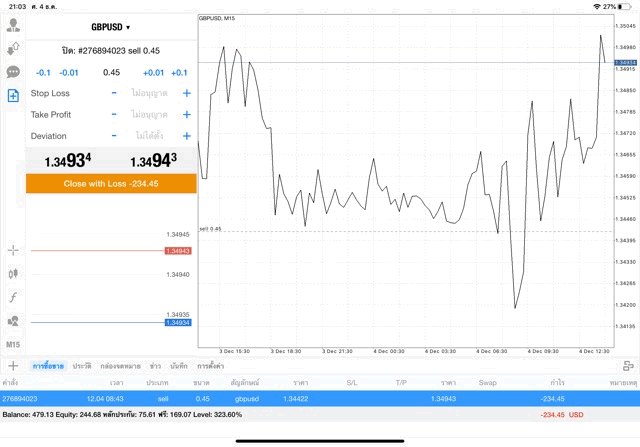Activate the crosshair cursor tool

point(13,250)
